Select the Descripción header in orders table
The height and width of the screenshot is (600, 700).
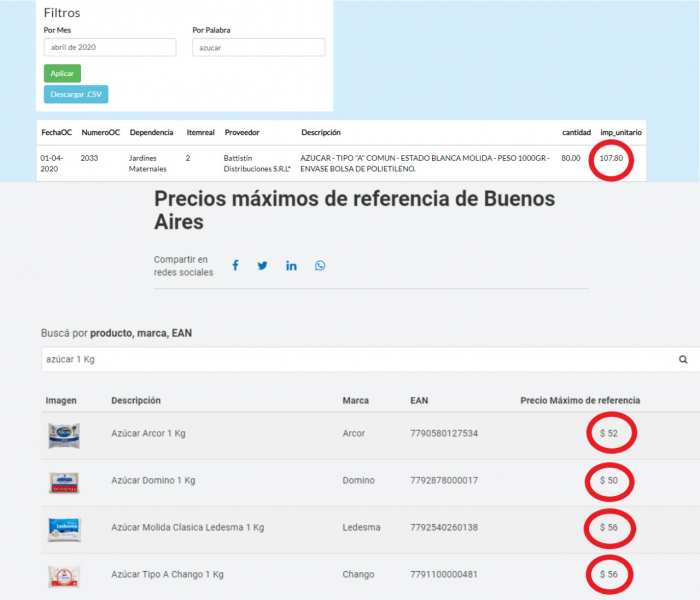point(321,132)
